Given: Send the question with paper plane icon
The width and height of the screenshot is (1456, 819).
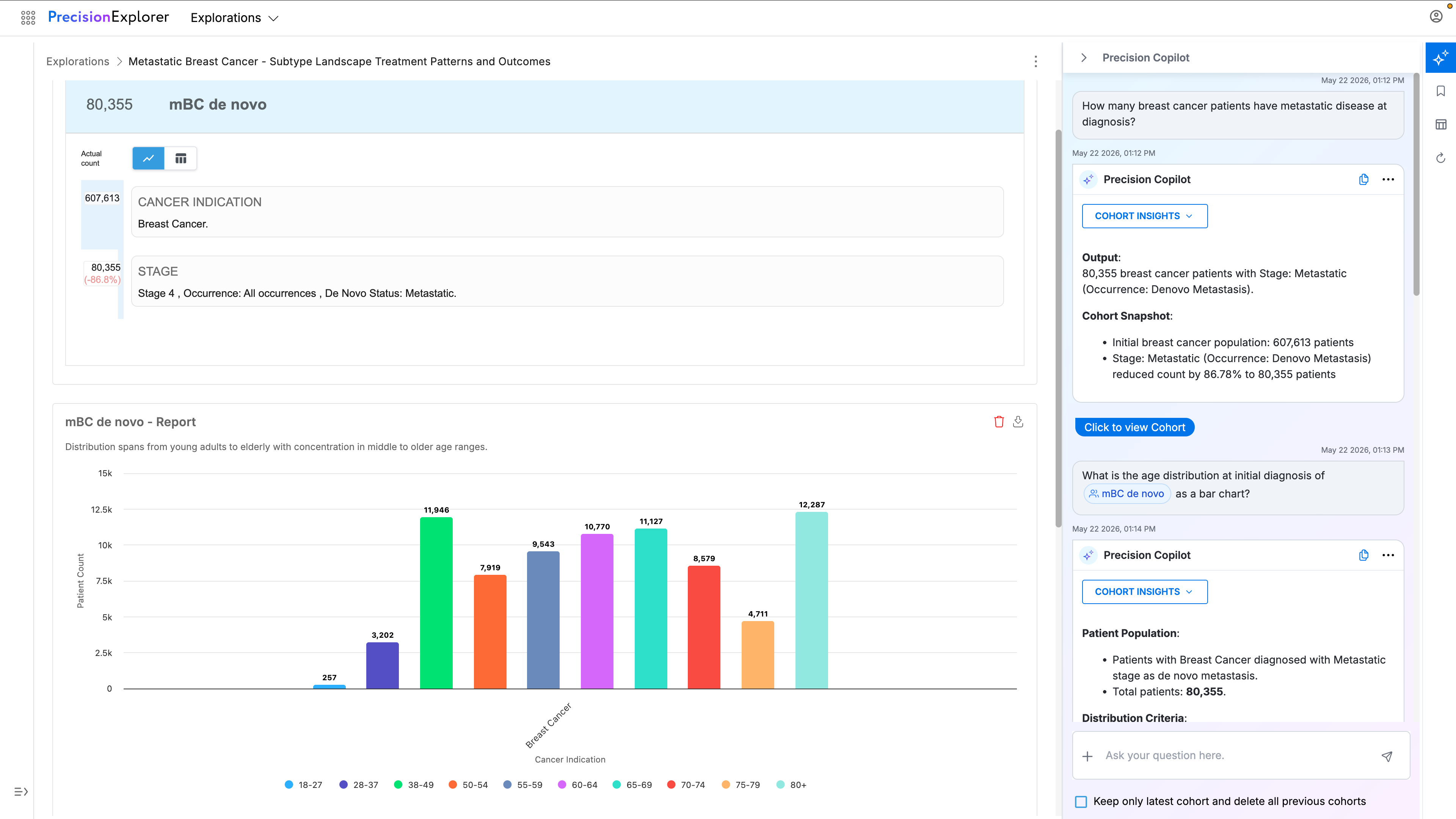Looking at the screenshot, I should click(1387, 756).
